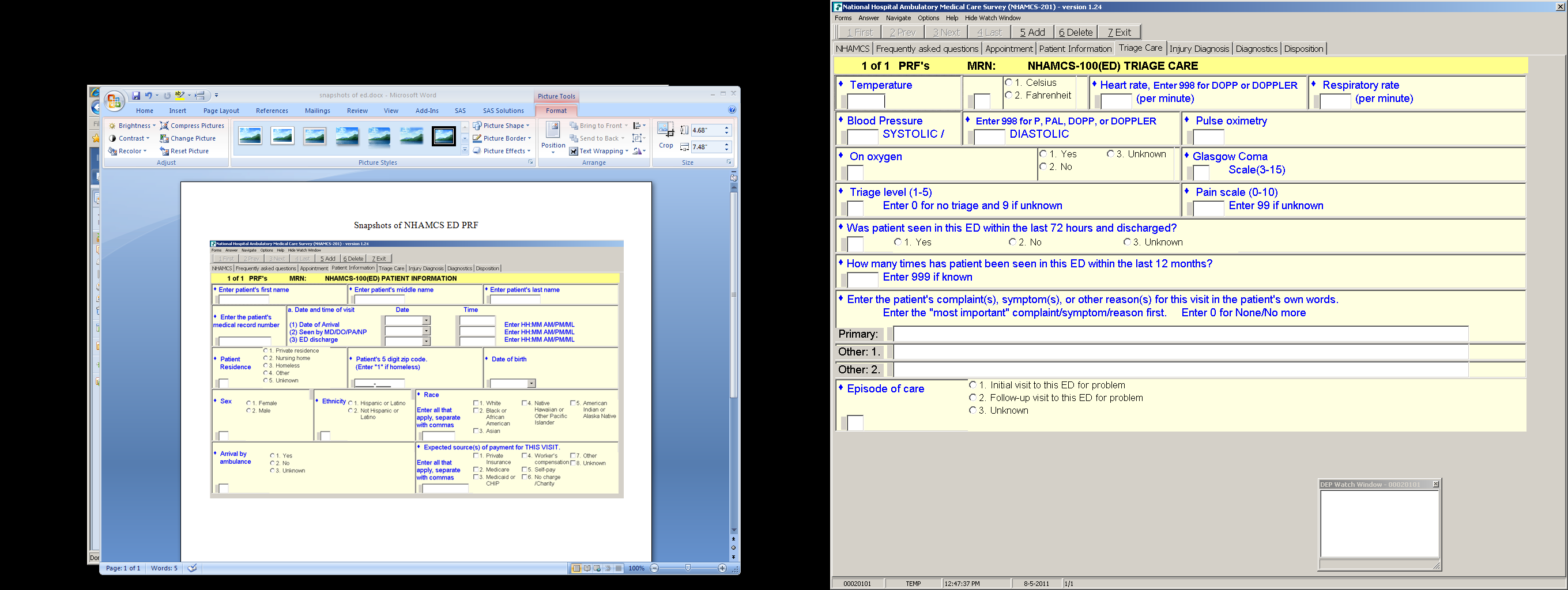Expand the Picture Shape dropdown
Screen dimensions: 1568x590
501,126
